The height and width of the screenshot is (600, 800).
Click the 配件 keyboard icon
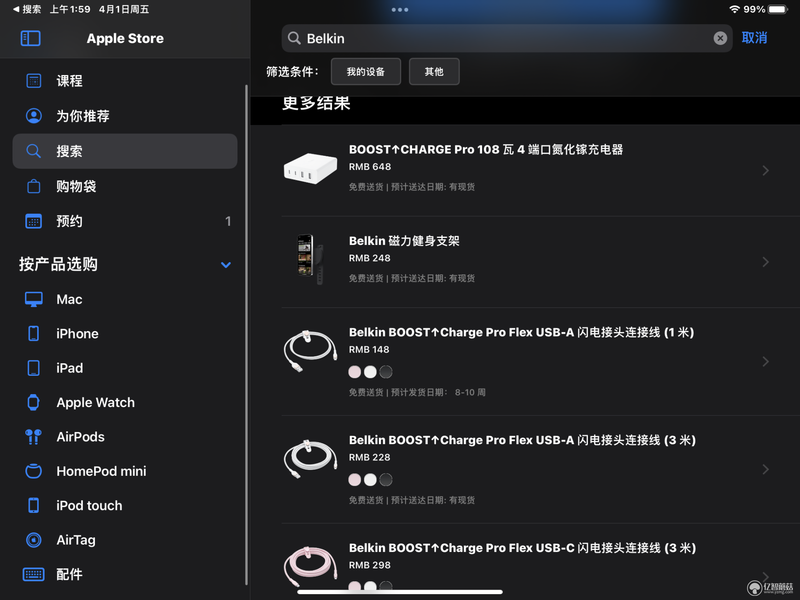pyautogui.click(x=34, y=574)
